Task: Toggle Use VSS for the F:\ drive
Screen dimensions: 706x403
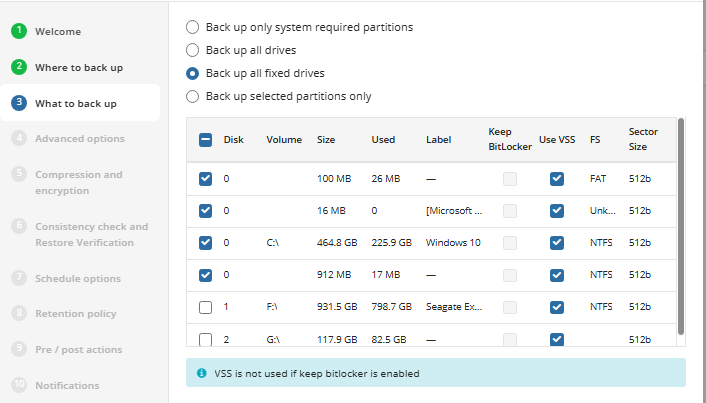Action: [x=557, y=307]
